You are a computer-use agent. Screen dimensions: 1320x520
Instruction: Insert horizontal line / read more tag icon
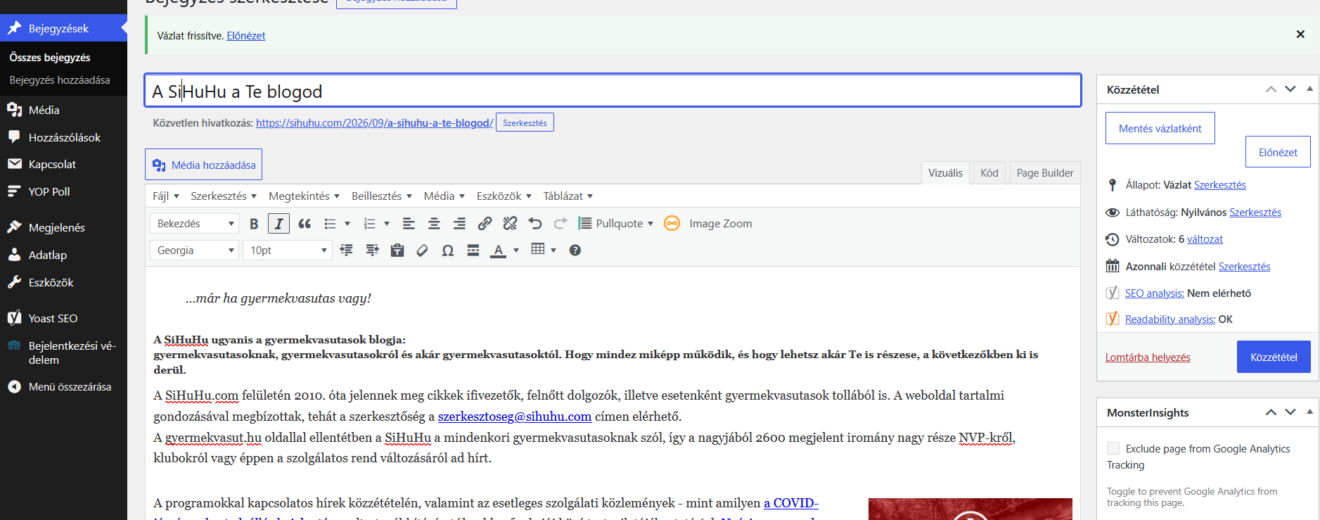[472, 250]
